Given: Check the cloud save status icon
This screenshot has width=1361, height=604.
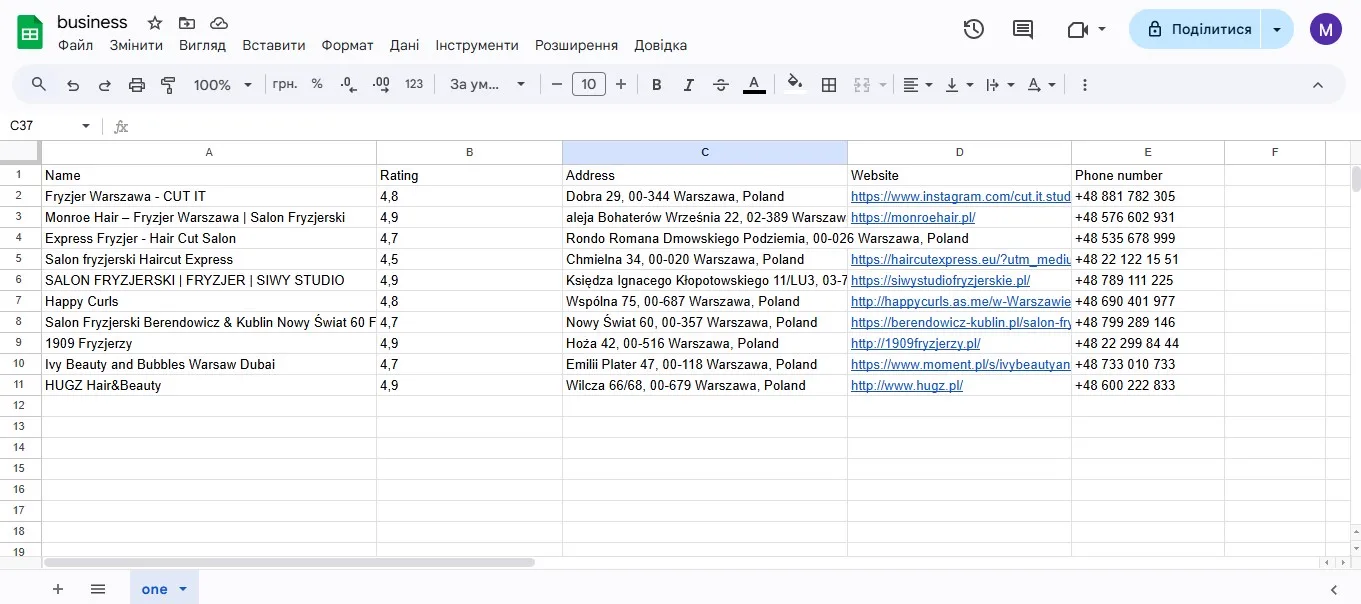Looking at the screenshot, I should point(219,23).
